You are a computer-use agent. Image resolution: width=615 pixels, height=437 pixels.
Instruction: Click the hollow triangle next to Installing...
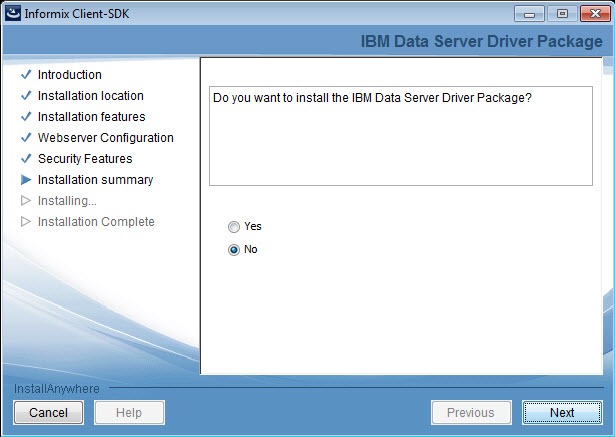(26, 201)
